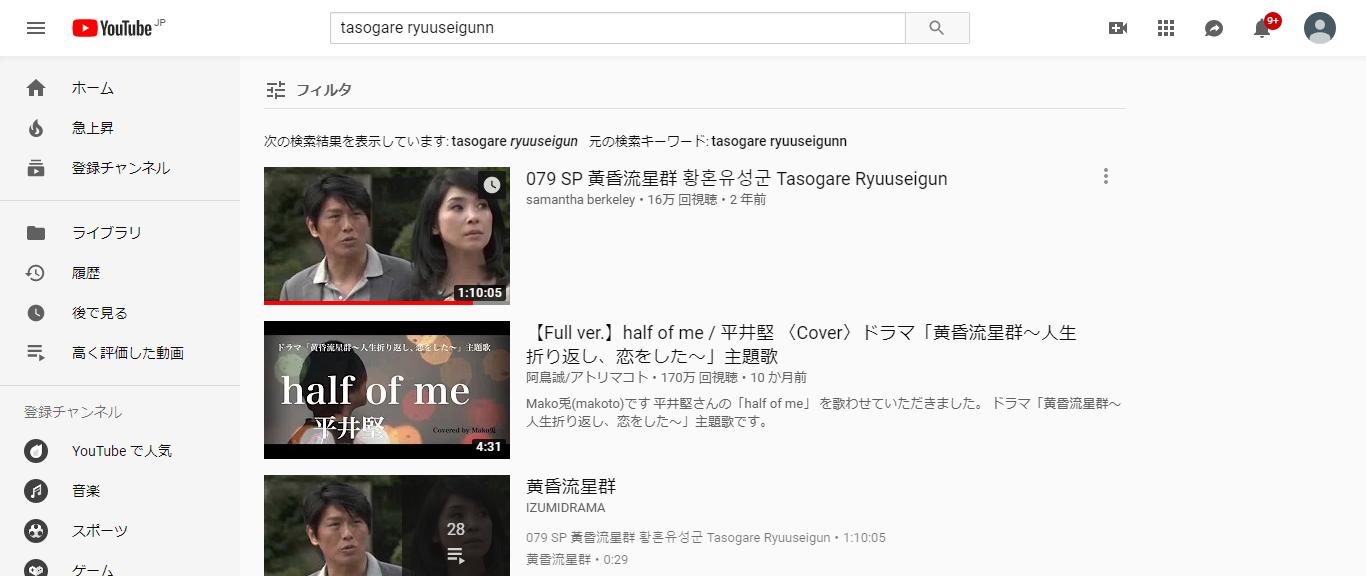Click the trending flame icon
Viewport: 1366px width, 576px height.
(x=36, y=128)
